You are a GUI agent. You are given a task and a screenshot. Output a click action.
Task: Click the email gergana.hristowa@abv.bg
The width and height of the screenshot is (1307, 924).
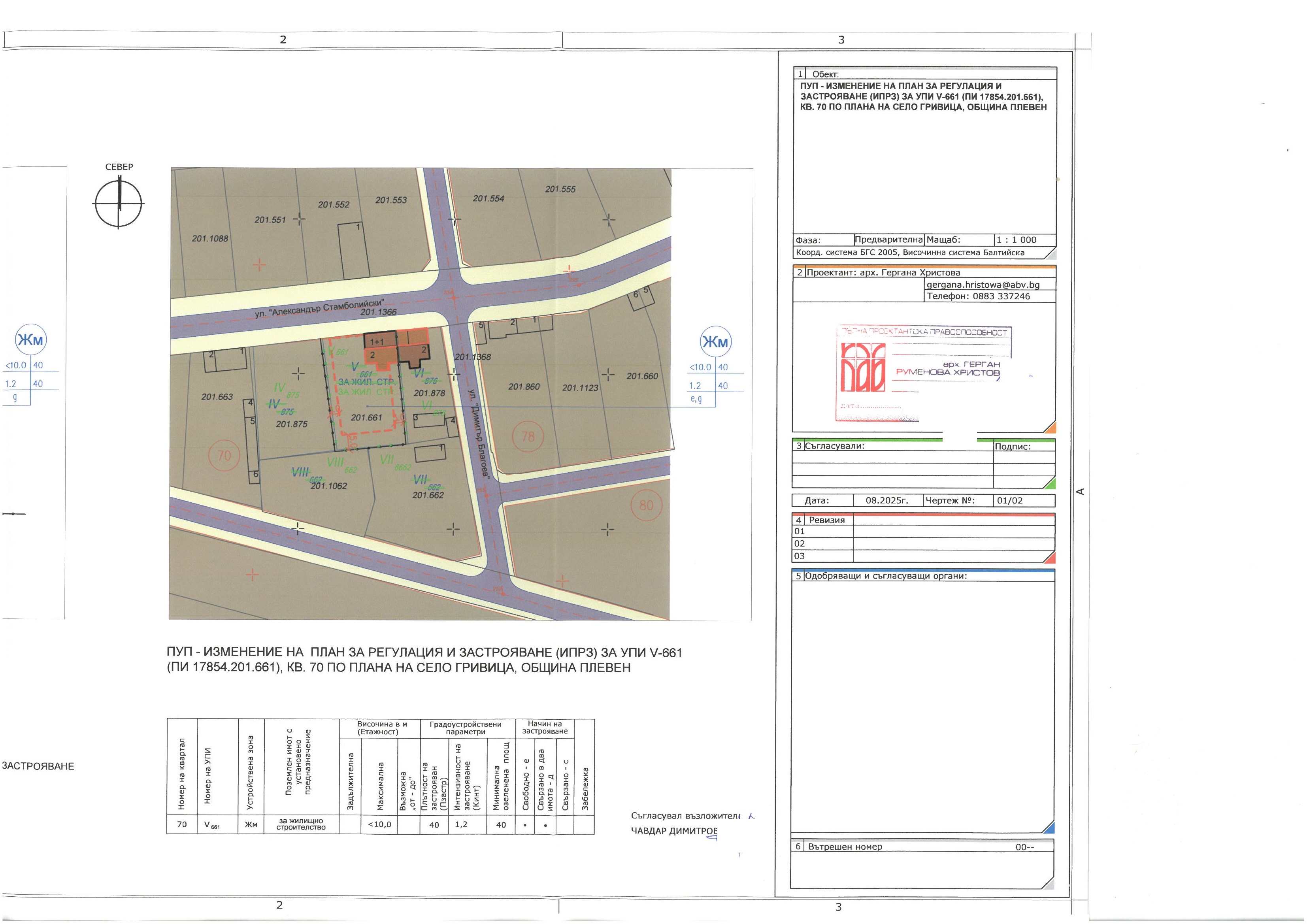983,285
